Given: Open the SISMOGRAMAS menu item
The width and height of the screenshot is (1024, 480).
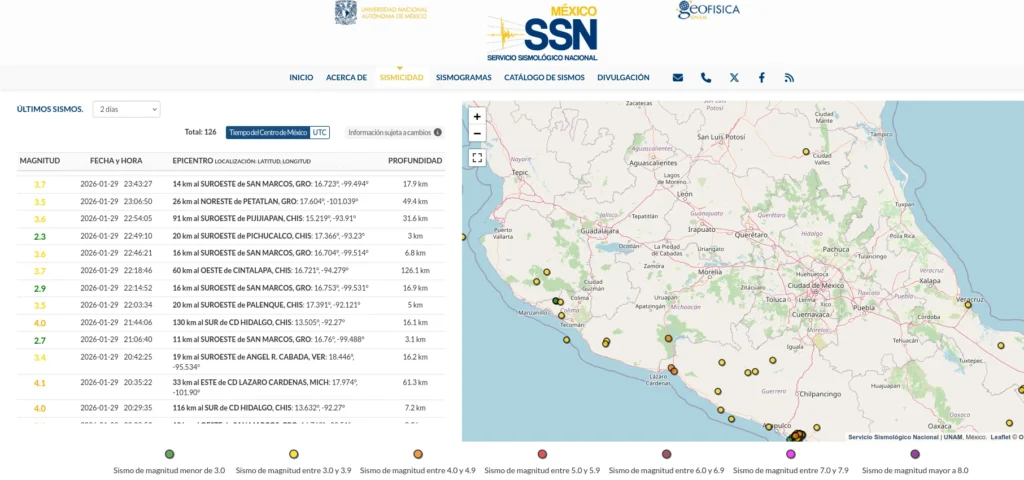Looking at the screenshot, I should click(x=463, y=77).
